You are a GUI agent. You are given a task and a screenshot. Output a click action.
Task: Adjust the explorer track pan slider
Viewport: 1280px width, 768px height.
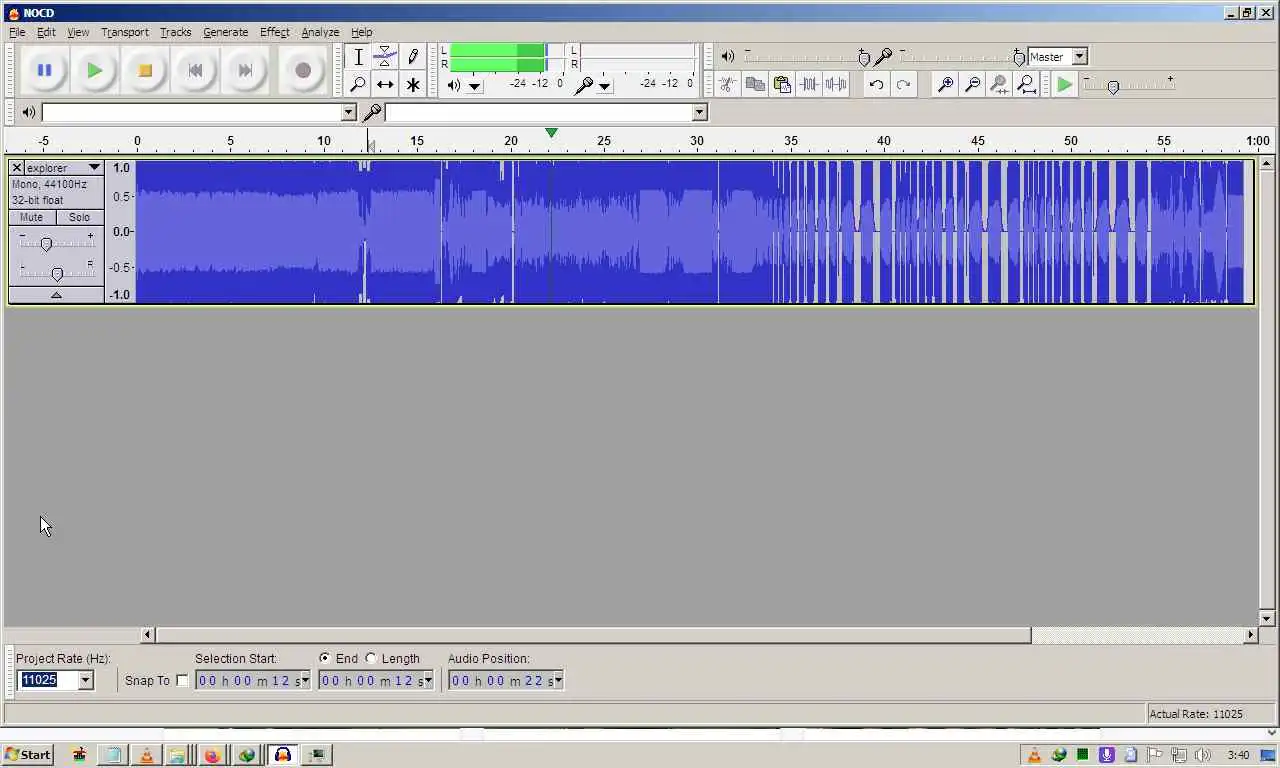tap(57, 273)
